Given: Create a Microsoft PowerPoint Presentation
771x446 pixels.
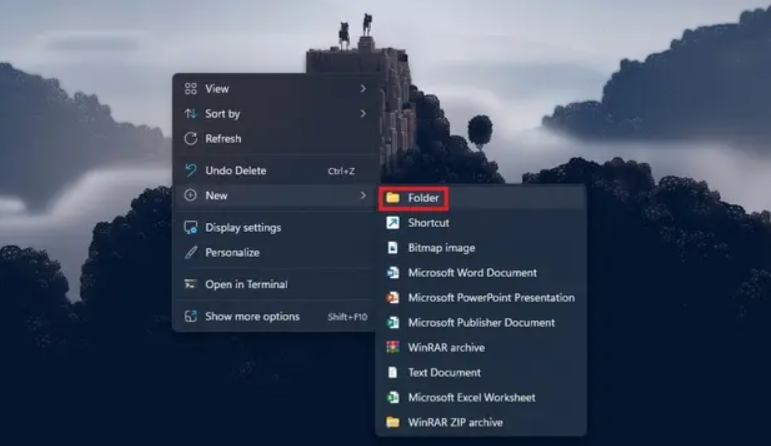Looking at the screenshot, I should [x=481, y=297].
